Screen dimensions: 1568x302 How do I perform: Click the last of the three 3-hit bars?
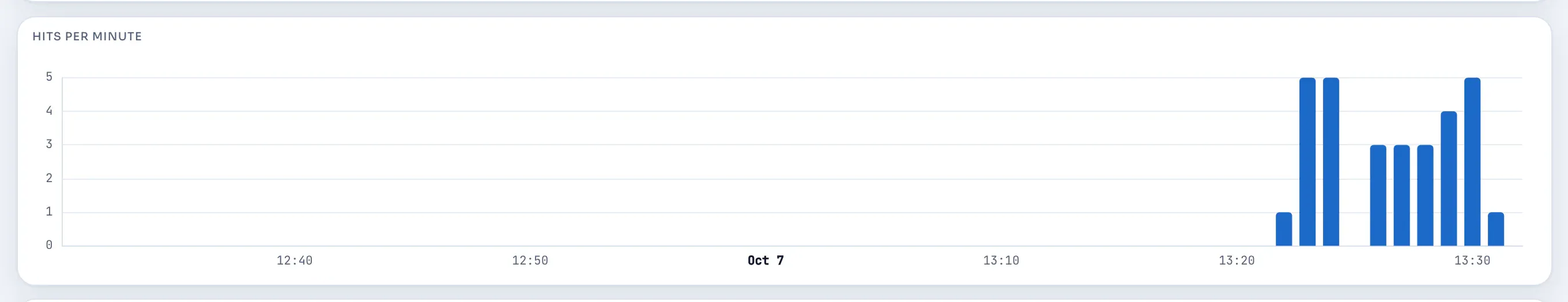[x=1426, y=195]
